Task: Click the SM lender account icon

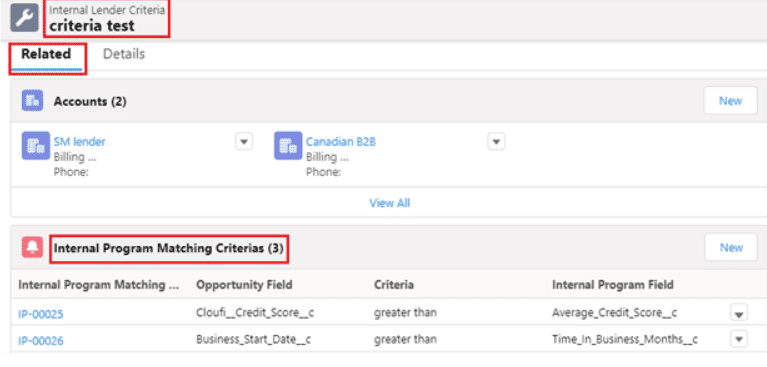Action: pyautogui.click(x=36, y=146)
